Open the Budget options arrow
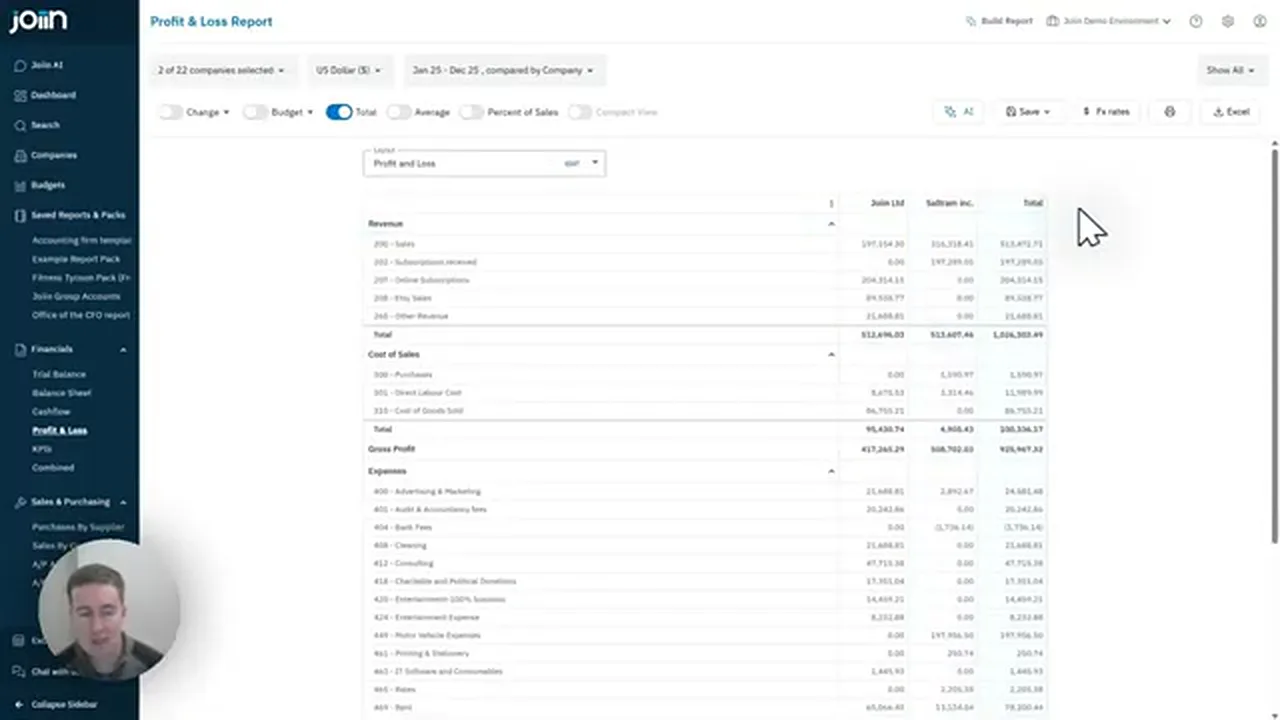The image size is (1280, 720). click(310, 112)
